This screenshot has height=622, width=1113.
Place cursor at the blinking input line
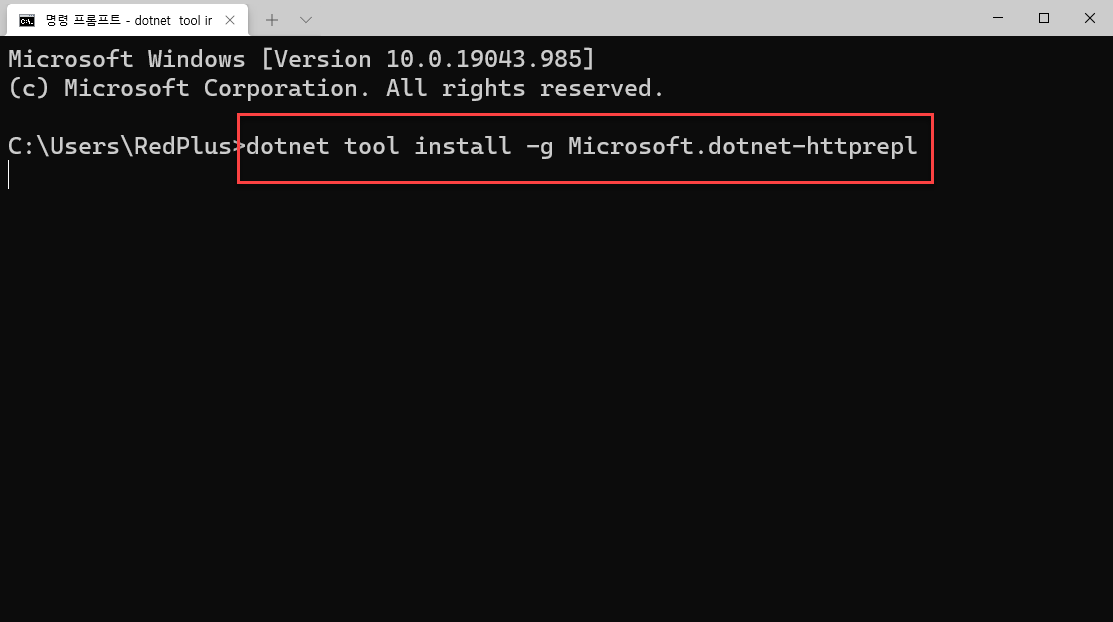[10, 175]
